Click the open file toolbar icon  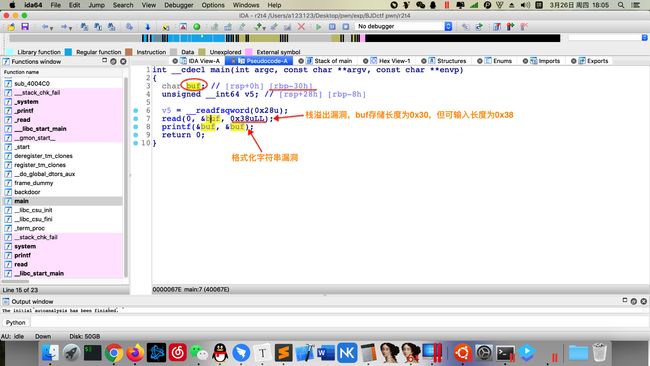pyautogui.click(x=11, y=27)
